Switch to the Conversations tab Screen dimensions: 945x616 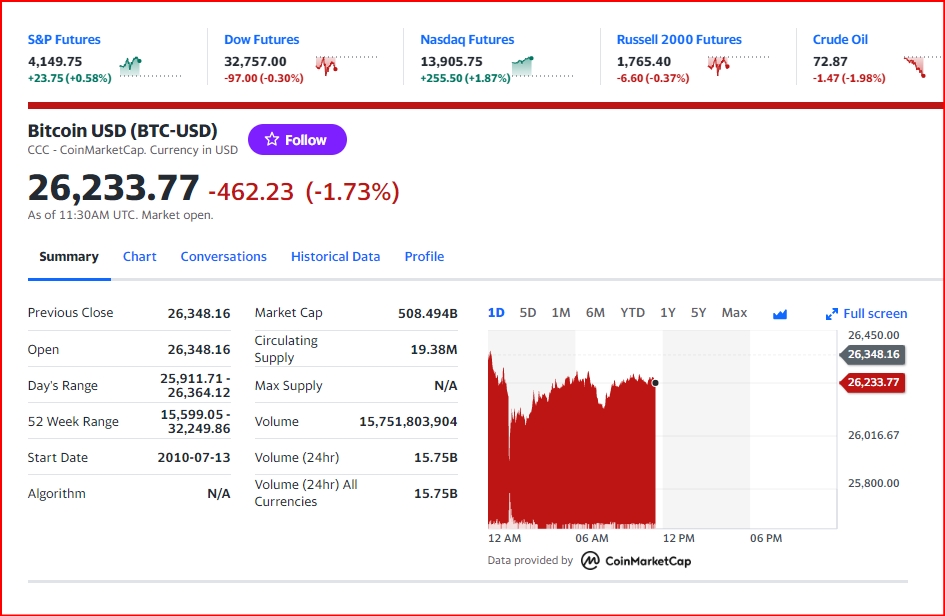(x=224, y=257)
